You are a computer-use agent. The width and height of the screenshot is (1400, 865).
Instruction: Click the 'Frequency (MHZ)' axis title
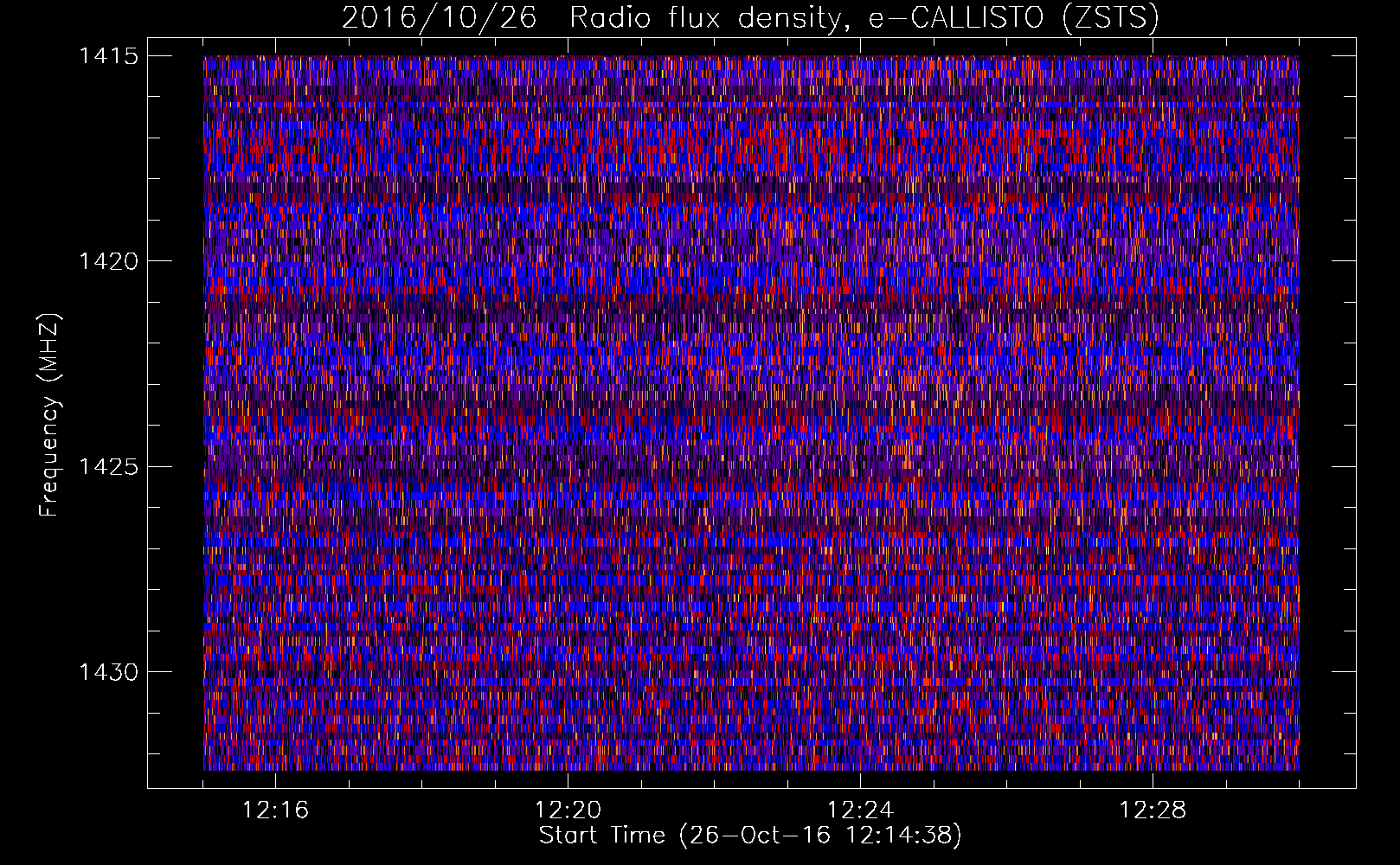(49, 415)
